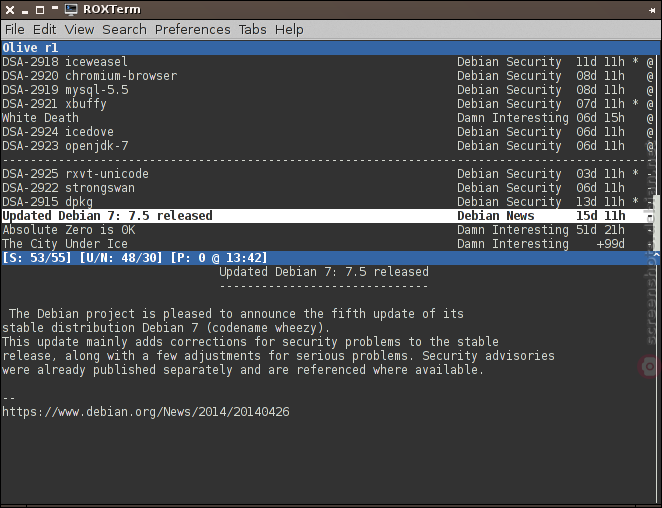This screenshot has height=508, width=662.
Task: Click the 15d 11h age in highlighted row
Action: click(x=600, y=215)
